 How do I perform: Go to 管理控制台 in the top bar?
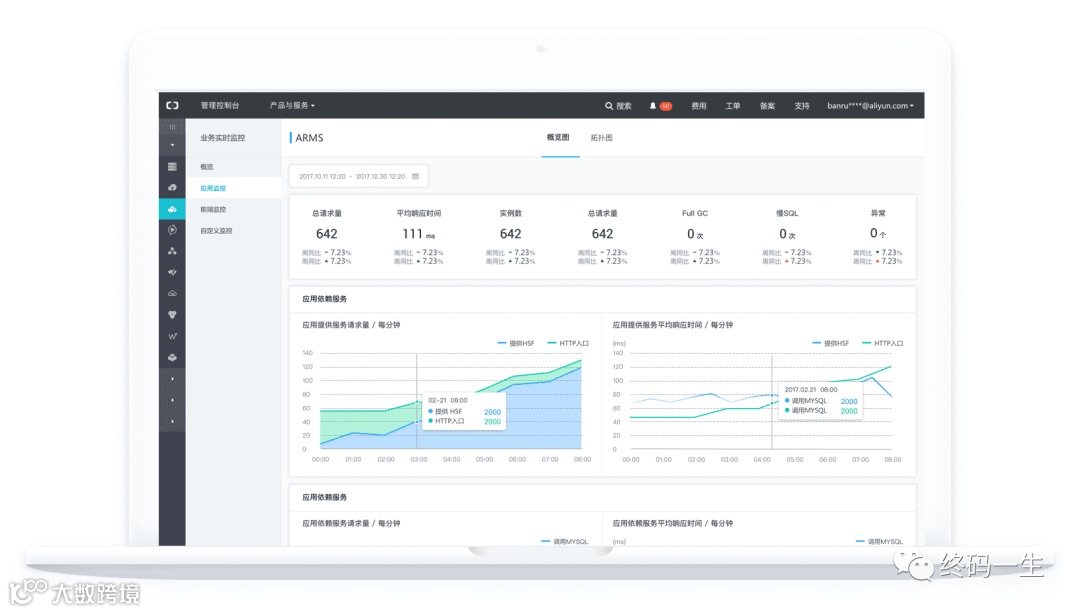220,105
